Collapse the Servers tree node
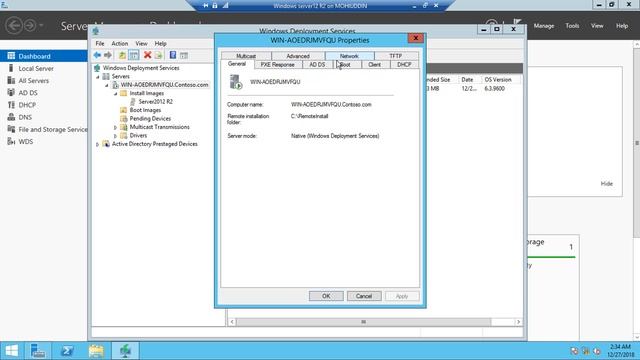640x360 pixels. coord(98,77)
